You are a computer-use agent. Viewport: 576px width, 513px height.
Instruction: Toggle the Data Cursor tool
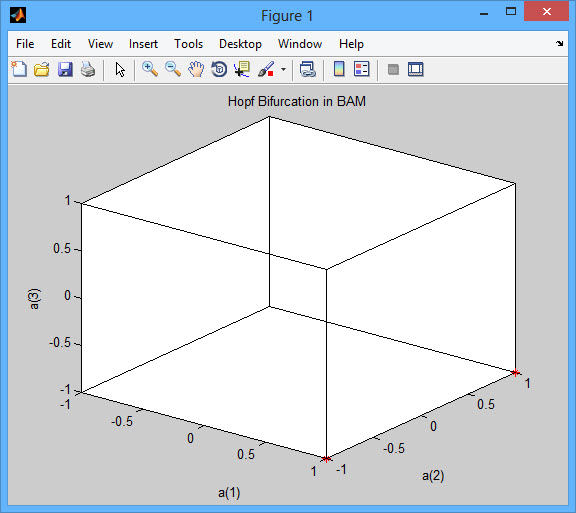point(242,69)
